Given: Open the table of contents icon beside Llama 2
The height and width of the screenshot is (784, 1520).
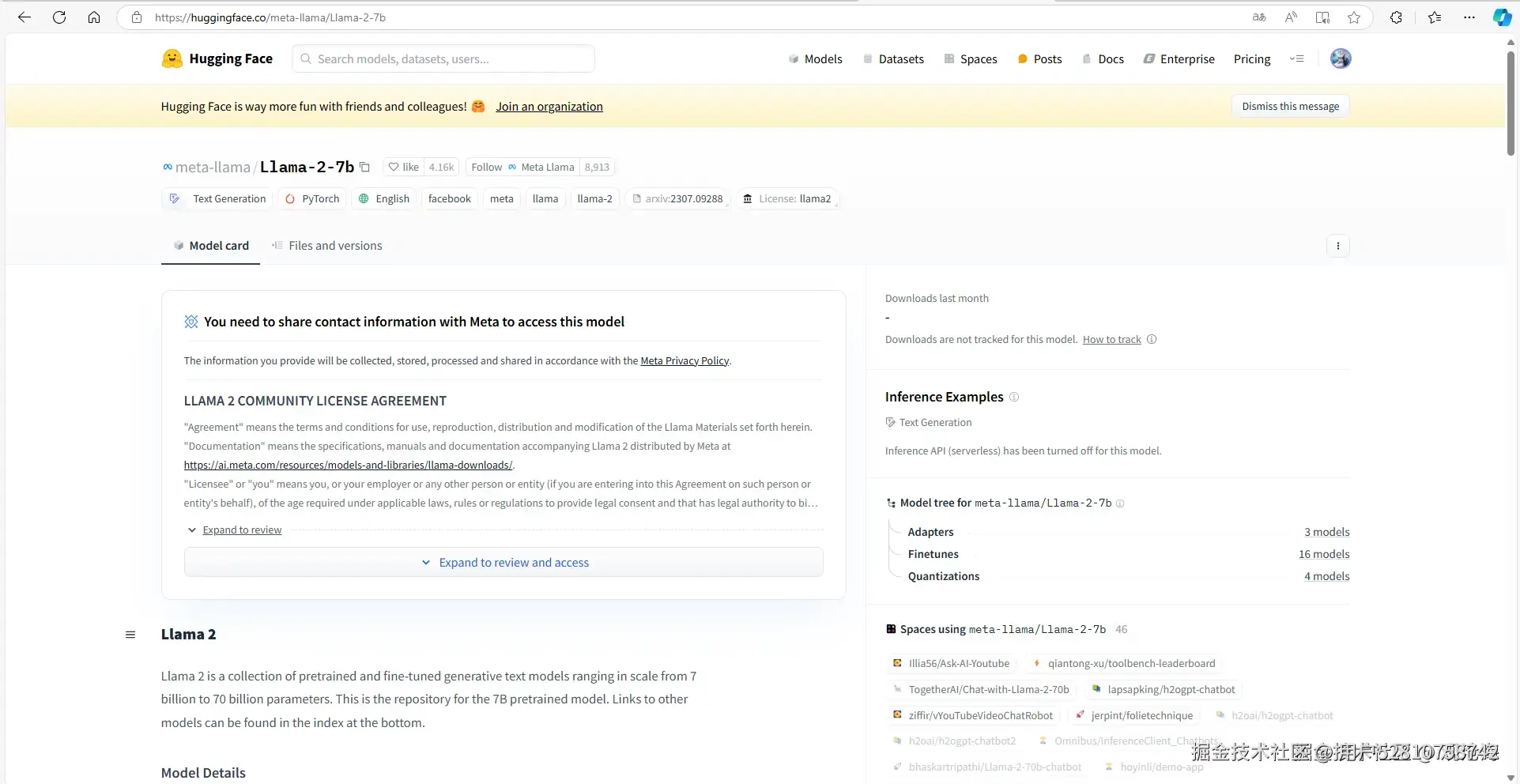Looking at the screenshot, I should tap(130, 635).
